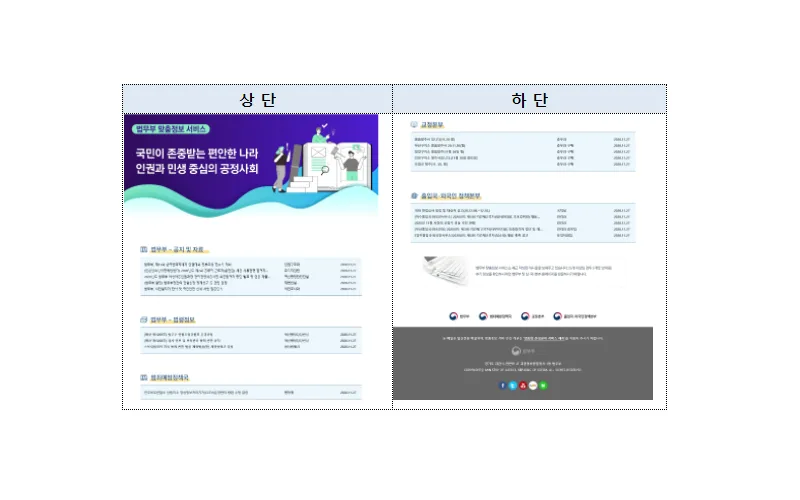Click the round icon beside 교정본부
The height and width of the screenshot is (500, 800).
point(414,124)
